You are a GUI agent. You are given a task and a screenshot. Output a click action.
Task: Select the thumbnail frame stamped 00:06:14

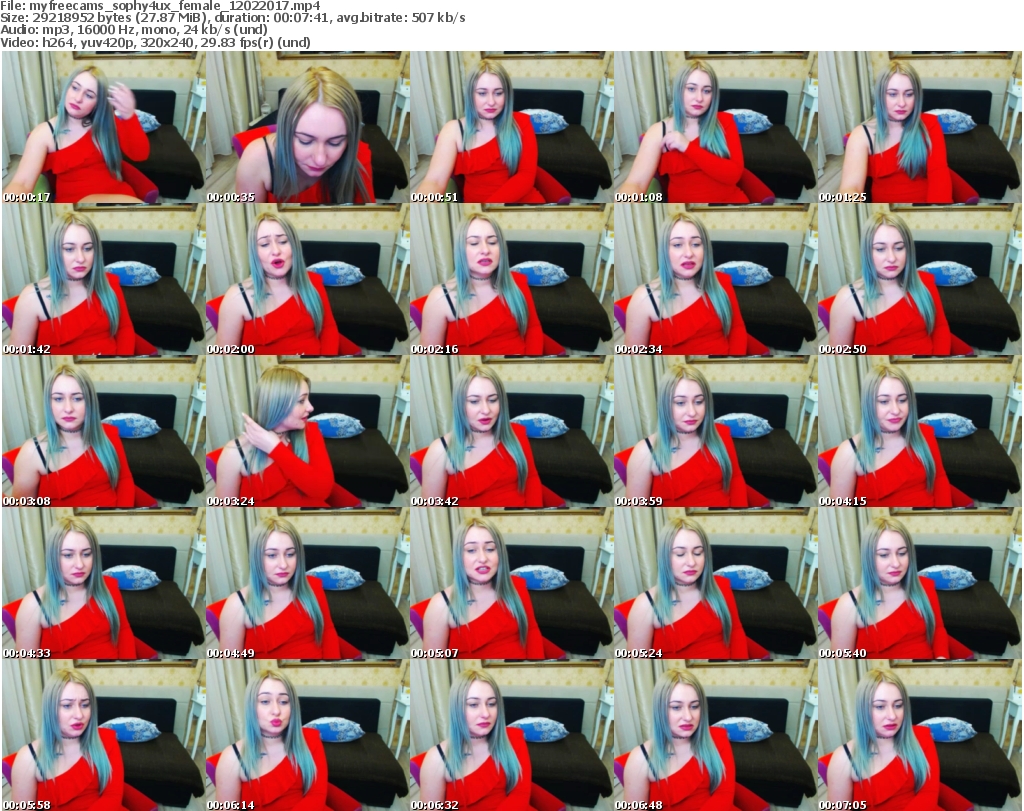[x=308, y=735]
